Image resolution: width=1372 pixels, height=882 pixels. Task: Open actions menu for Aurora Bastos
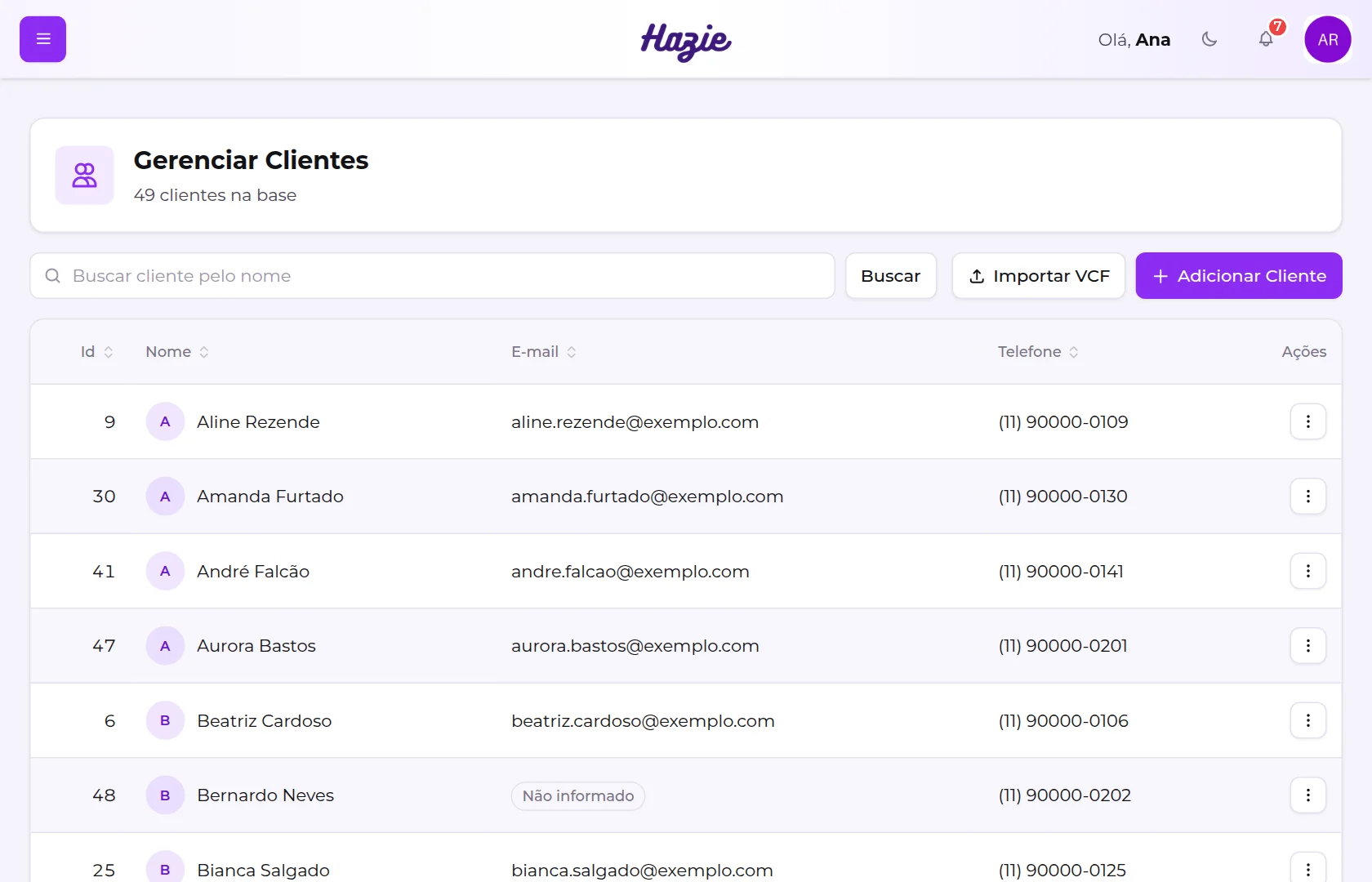point(1308,646)
